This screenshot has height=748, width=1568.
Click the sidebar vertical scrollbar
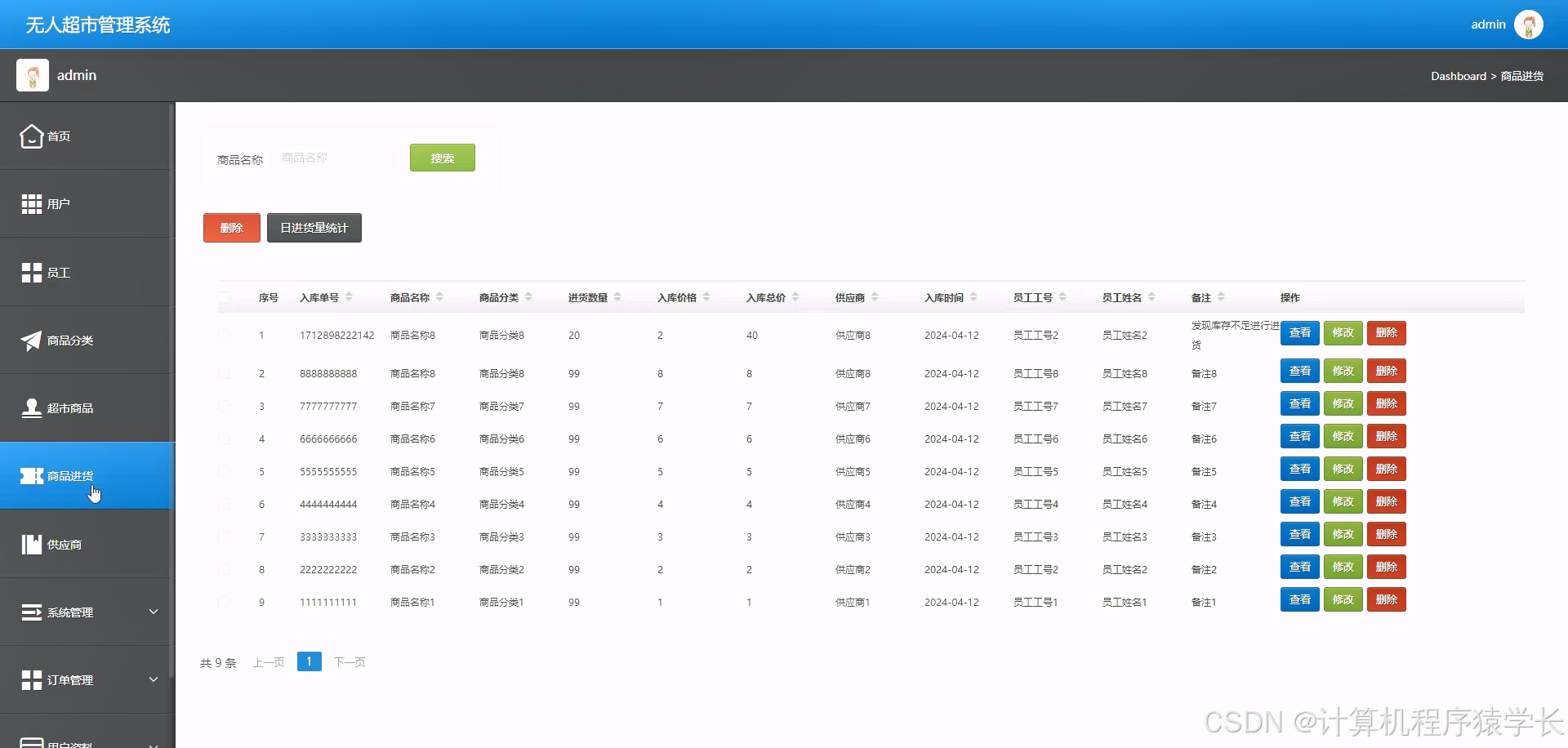point(171,390)
